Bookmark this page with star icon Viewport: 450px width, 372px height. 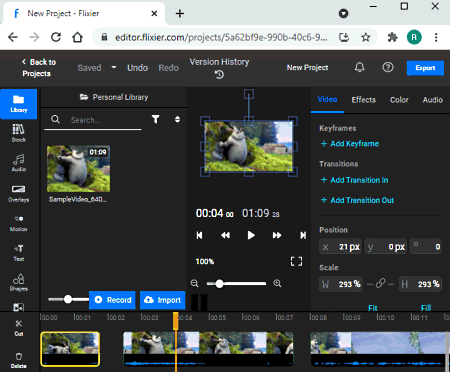click(x=366, y=37)
